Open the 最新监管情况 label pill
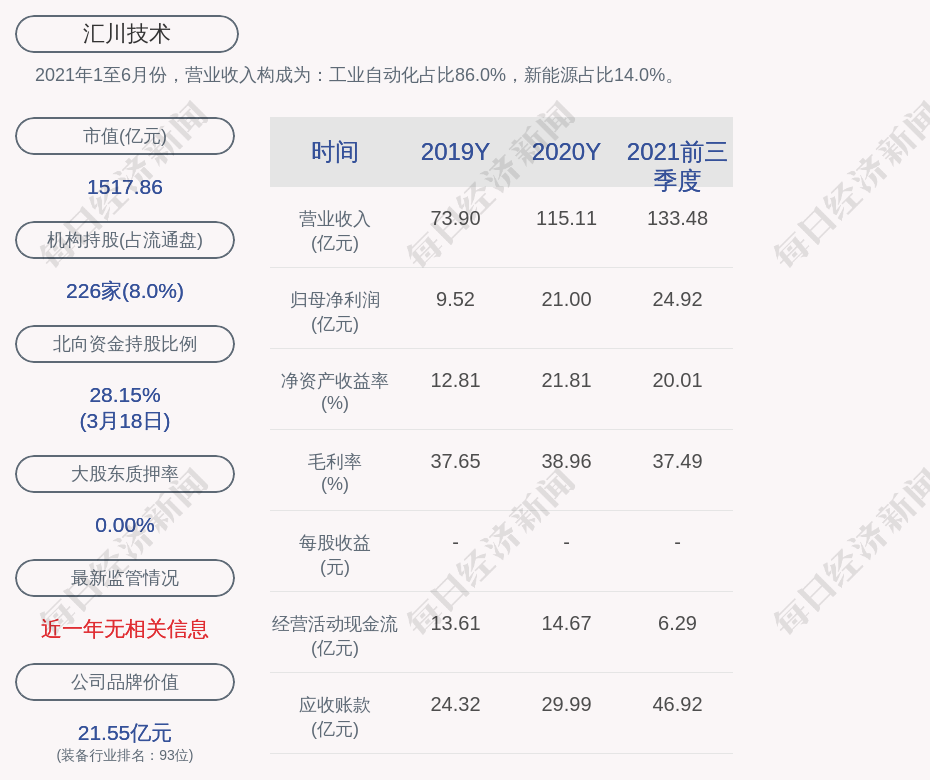The width and height of the screenshot is (930, 780). pos(125,578)
